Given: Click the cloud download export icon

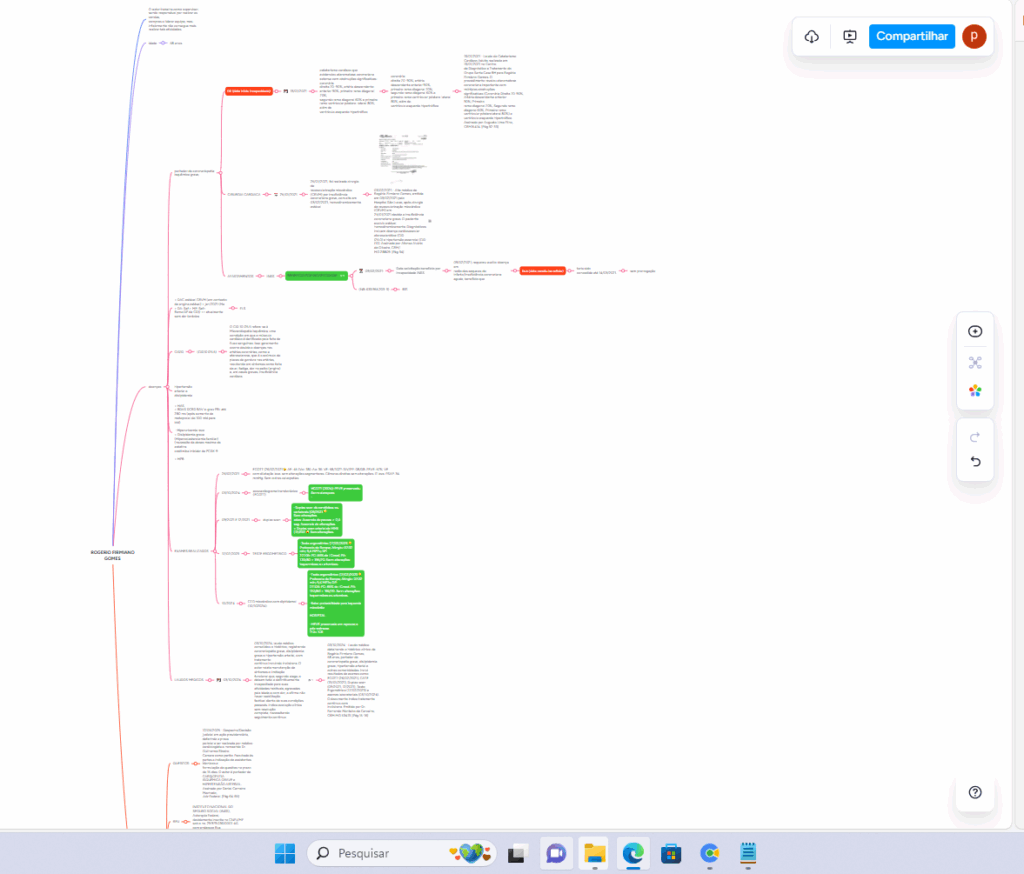Looking at the screenshot, I should click(x=812, y=36).
